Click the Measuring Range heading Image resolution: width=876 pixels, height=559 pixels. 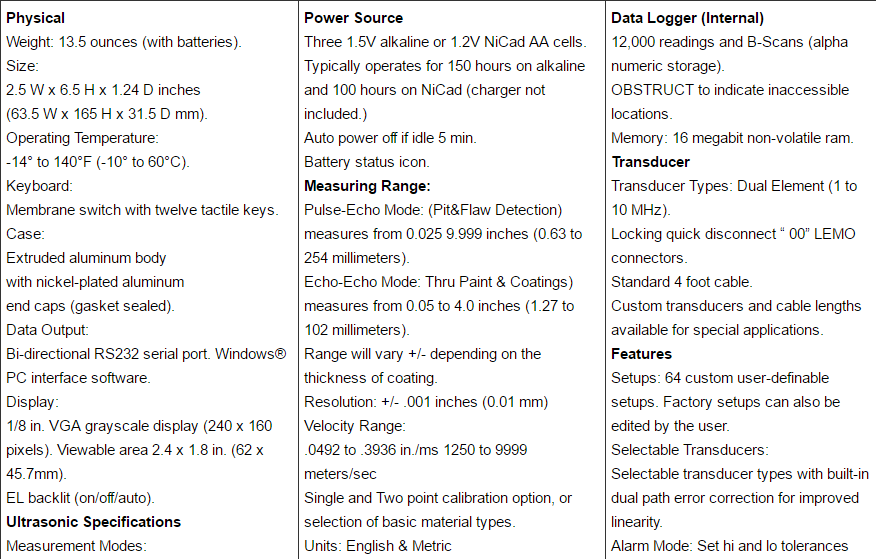click(367, 186)
